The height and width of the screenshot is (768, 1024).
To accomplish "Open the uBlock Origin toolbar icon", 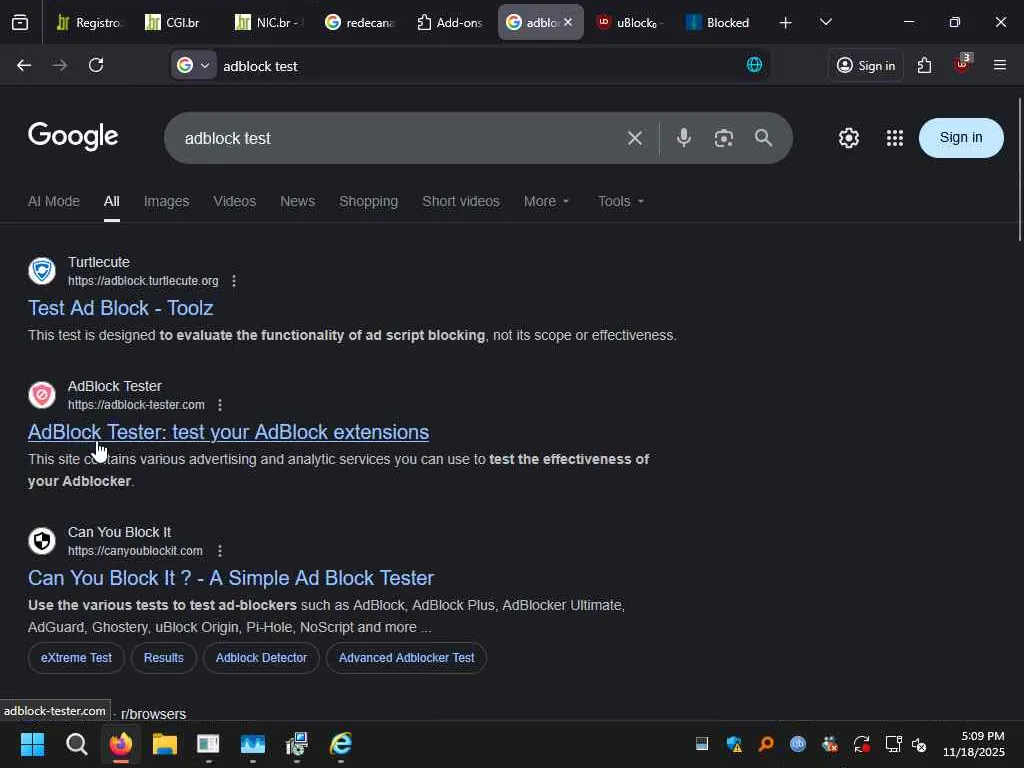I will pos(962,64).
